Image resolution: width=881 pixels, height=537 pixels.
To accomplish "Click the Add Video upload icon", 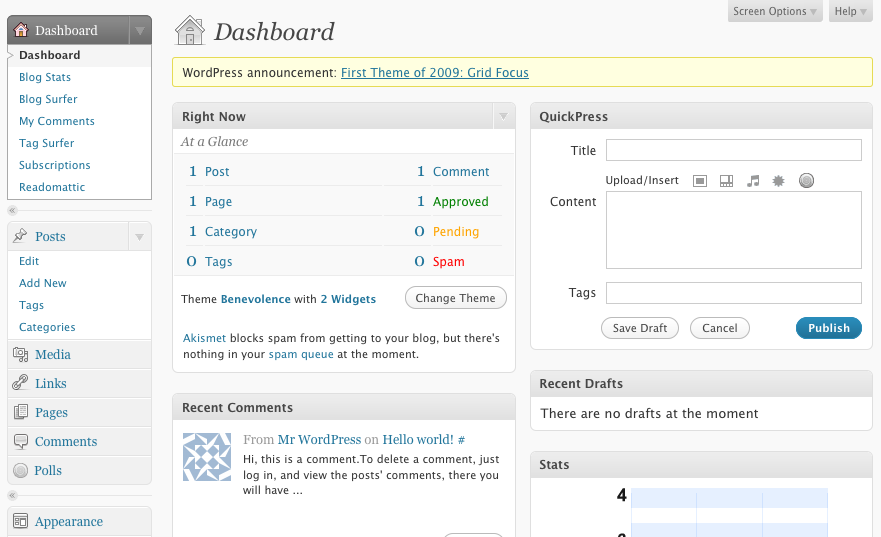I will pyautogui.click(x=726, y=181).
